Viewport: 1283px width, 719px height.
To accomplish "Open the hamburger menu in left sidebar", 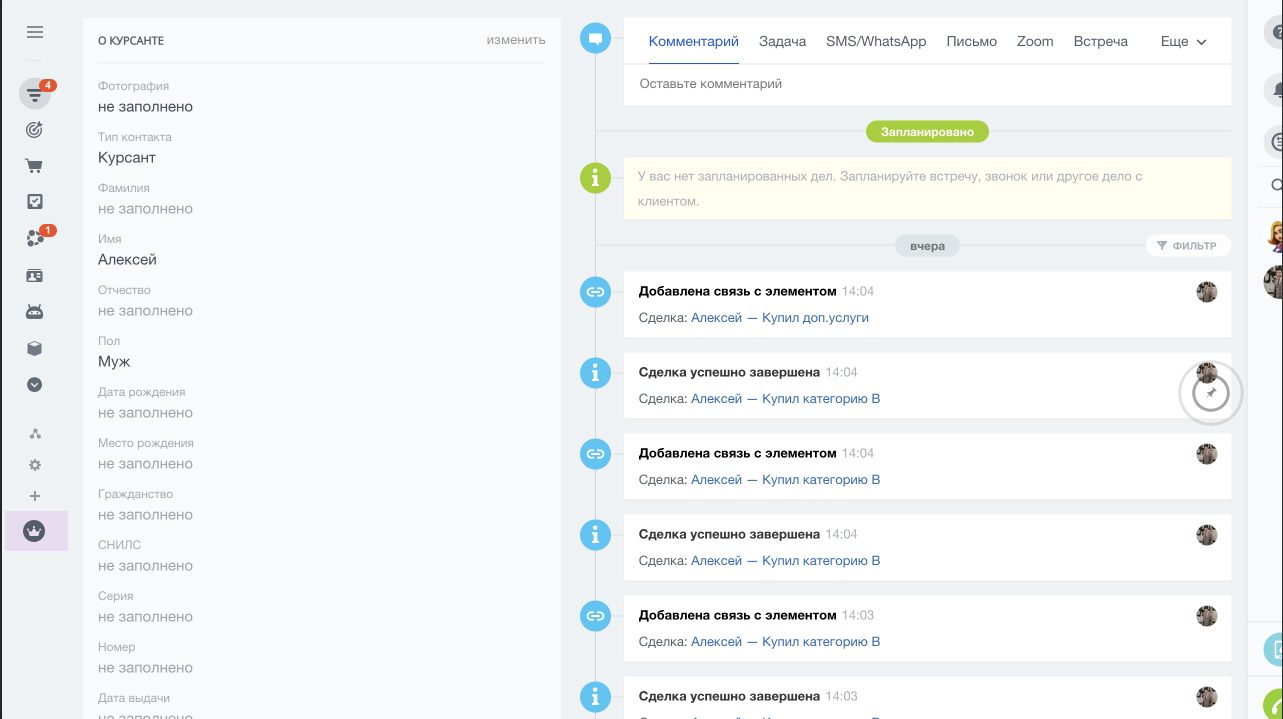I will coord(35,32).
